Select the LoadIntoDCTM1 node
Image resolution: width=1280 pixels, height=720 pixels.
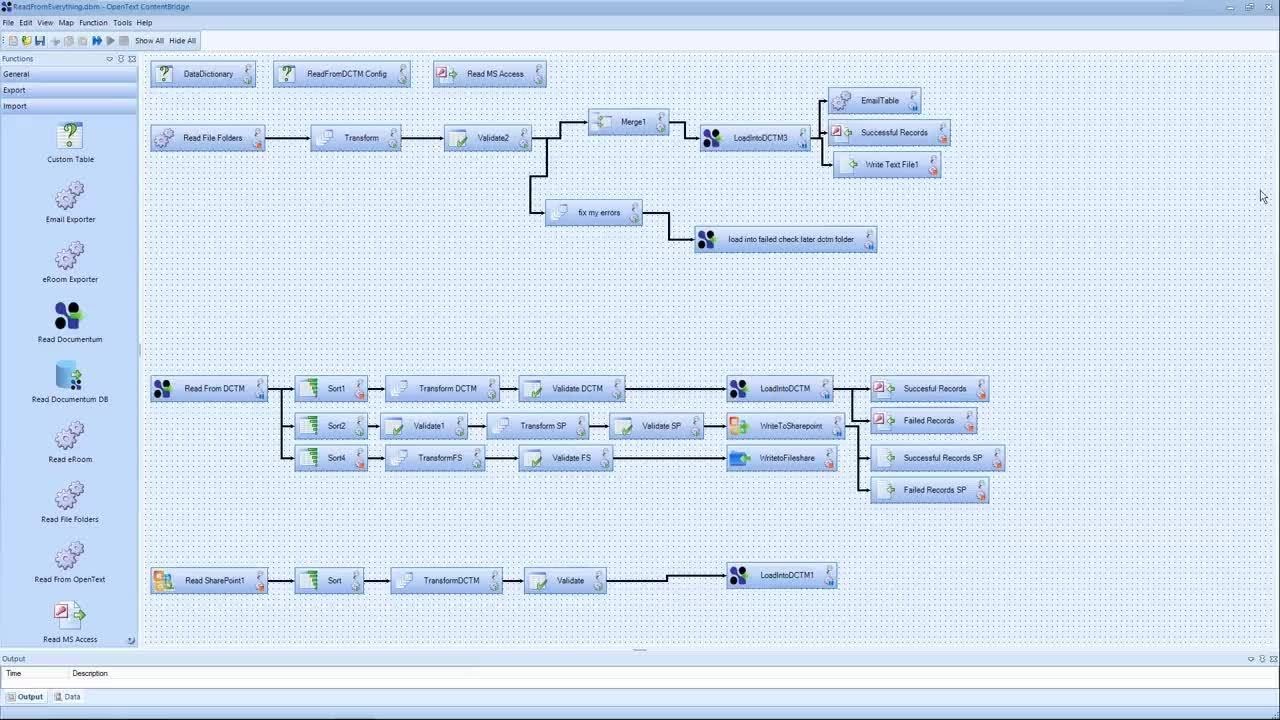[x=782, y=576]
